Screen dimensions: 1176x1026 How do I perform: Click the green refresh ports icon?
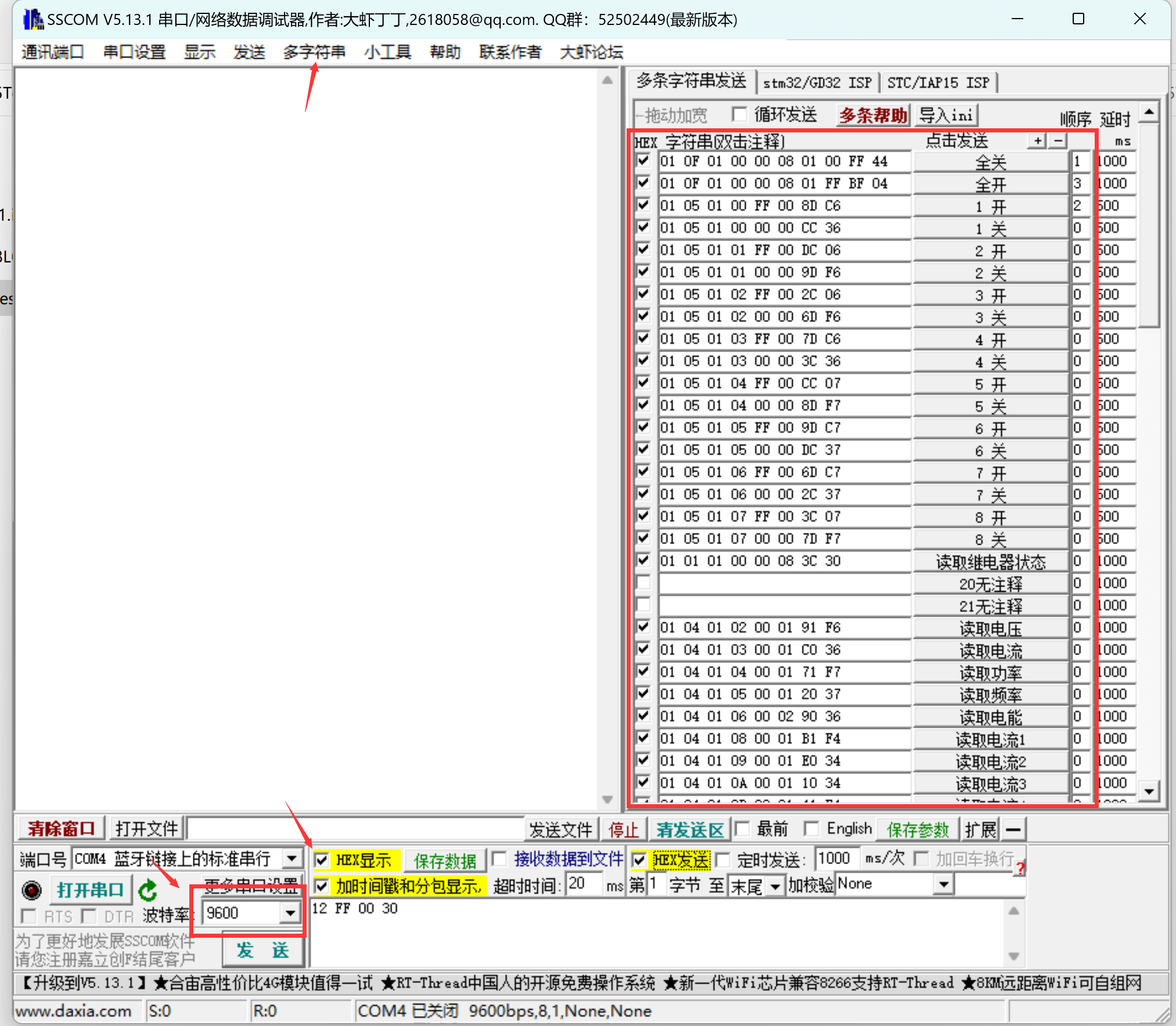148,890
